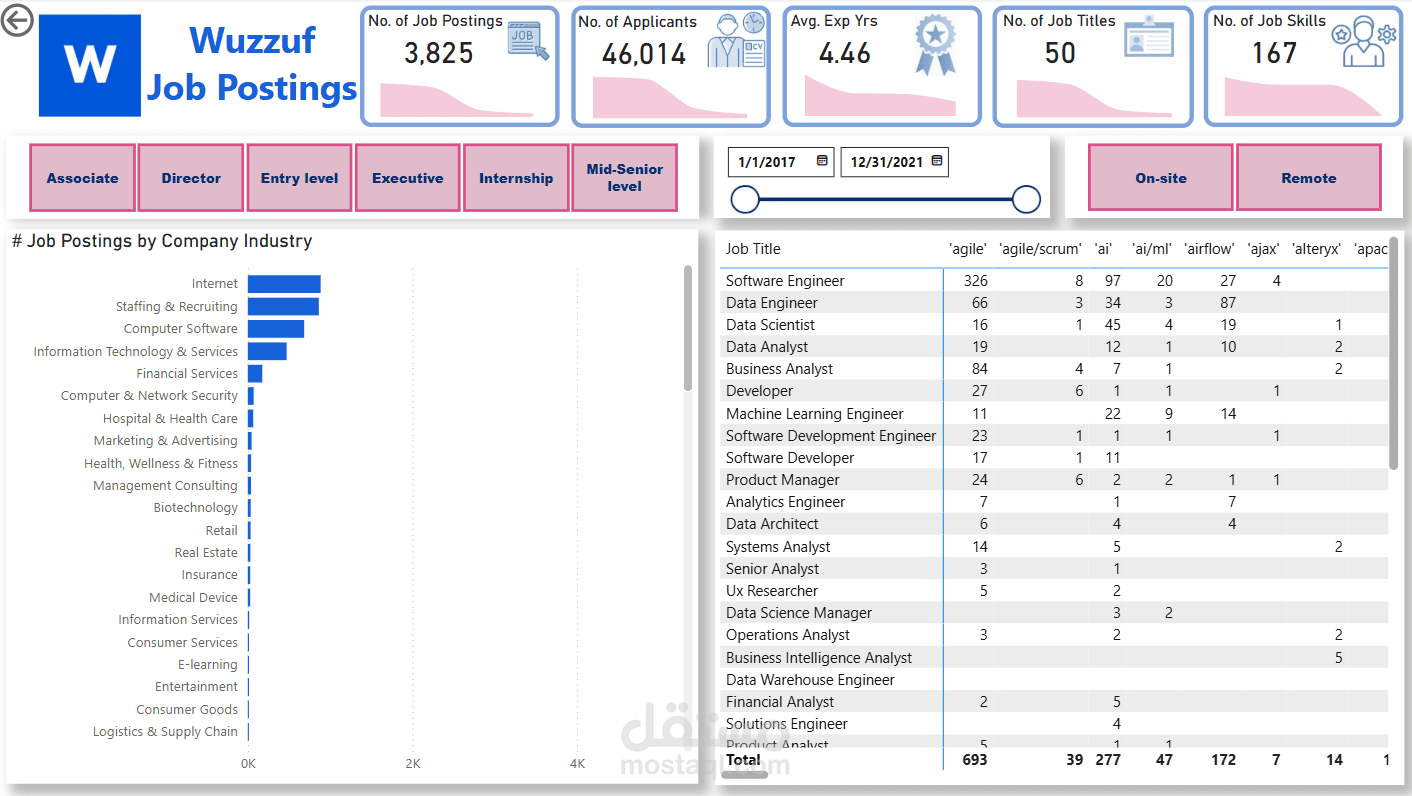Select the Data Analyst row
The image size is (1412, 796).
point(1054,347)
